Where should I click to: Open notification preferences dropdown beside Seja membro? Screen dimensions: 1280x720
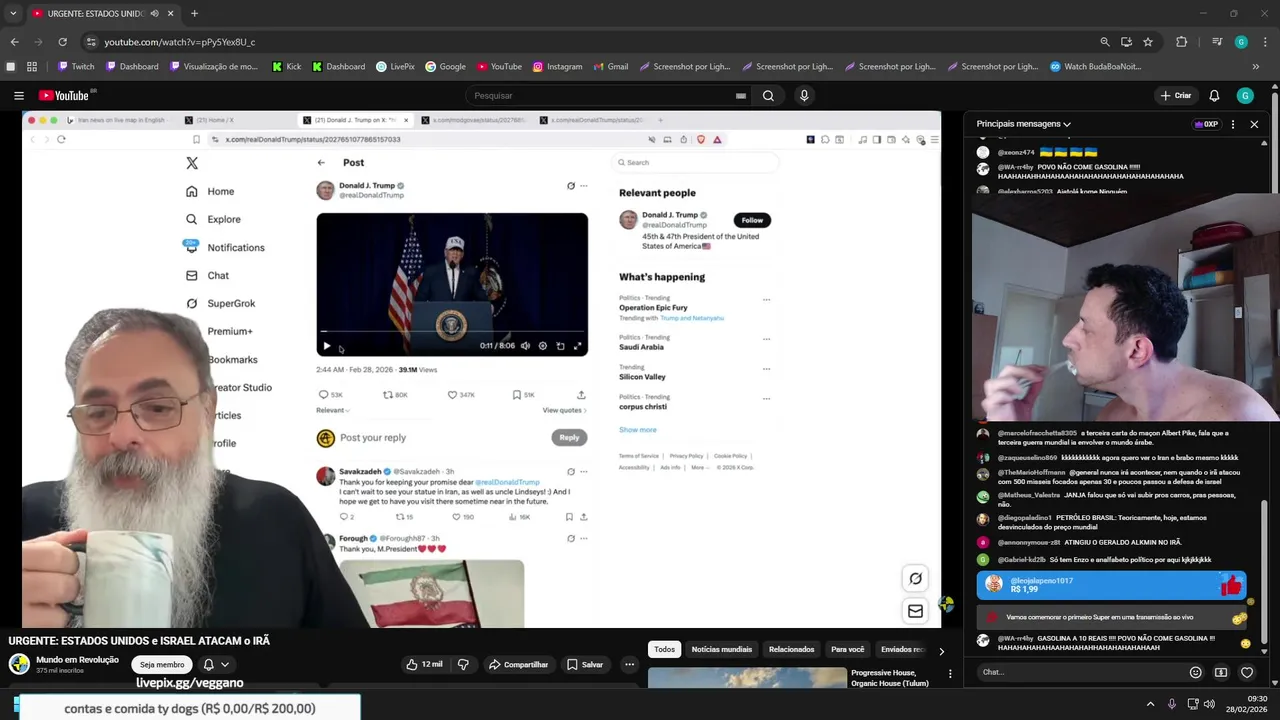coord(216,664)
